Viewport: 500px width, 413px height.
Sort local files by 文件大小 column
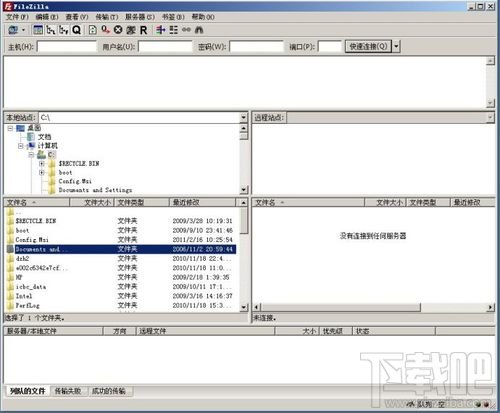click(x=92, y=203)
